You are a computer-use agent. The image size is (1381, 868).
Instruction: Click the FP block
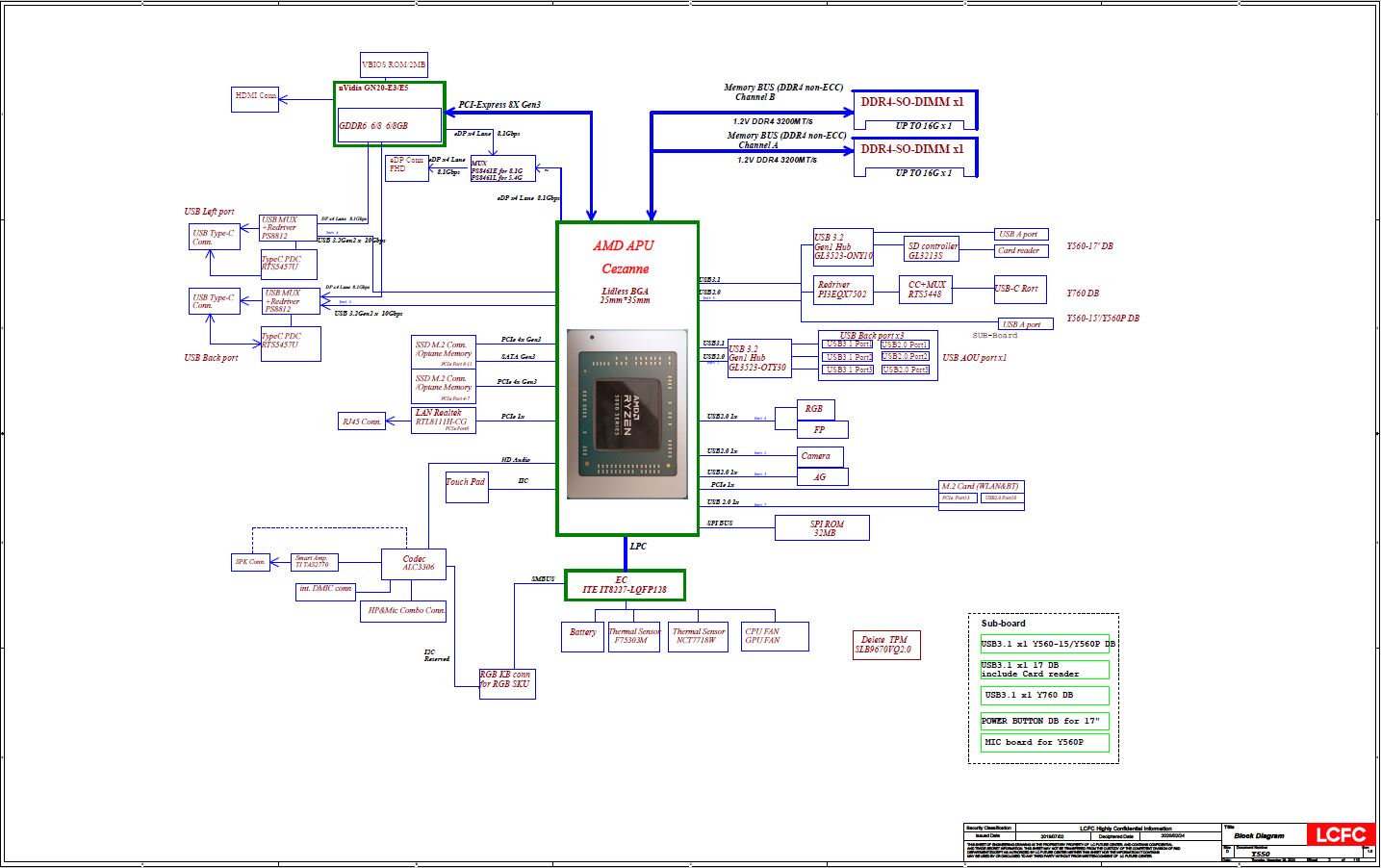pos(823,430)
